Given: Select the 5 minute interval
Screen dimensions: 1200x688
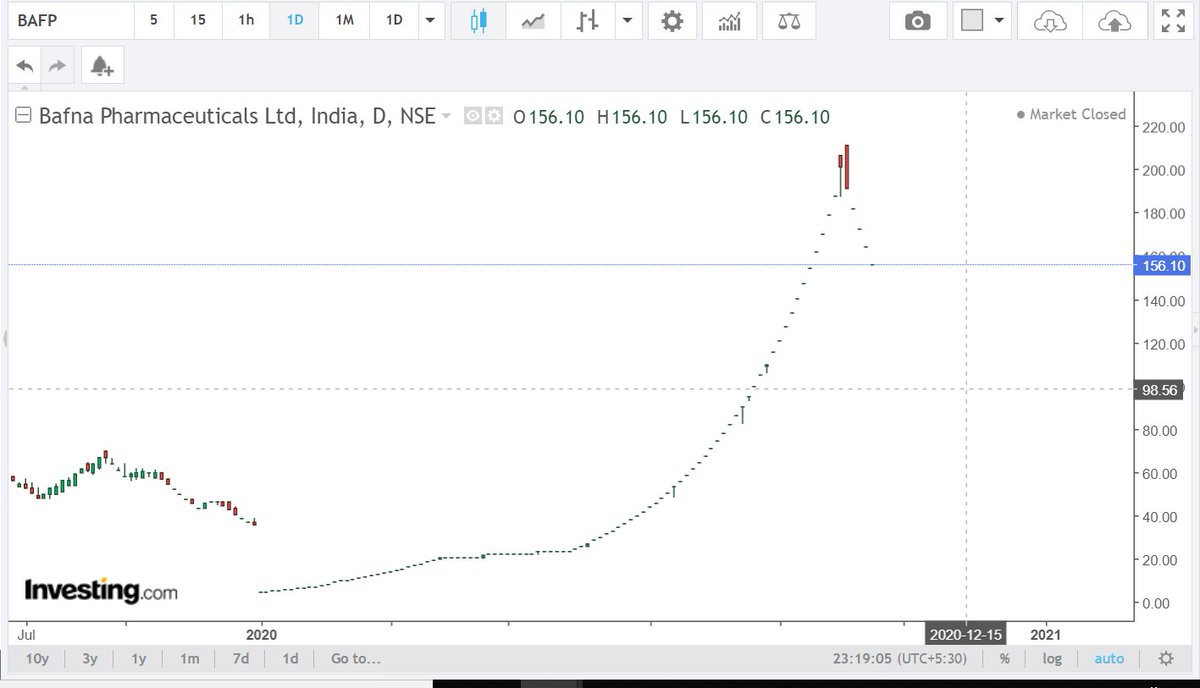Looking at the screenshot, I should pos(153,20).
